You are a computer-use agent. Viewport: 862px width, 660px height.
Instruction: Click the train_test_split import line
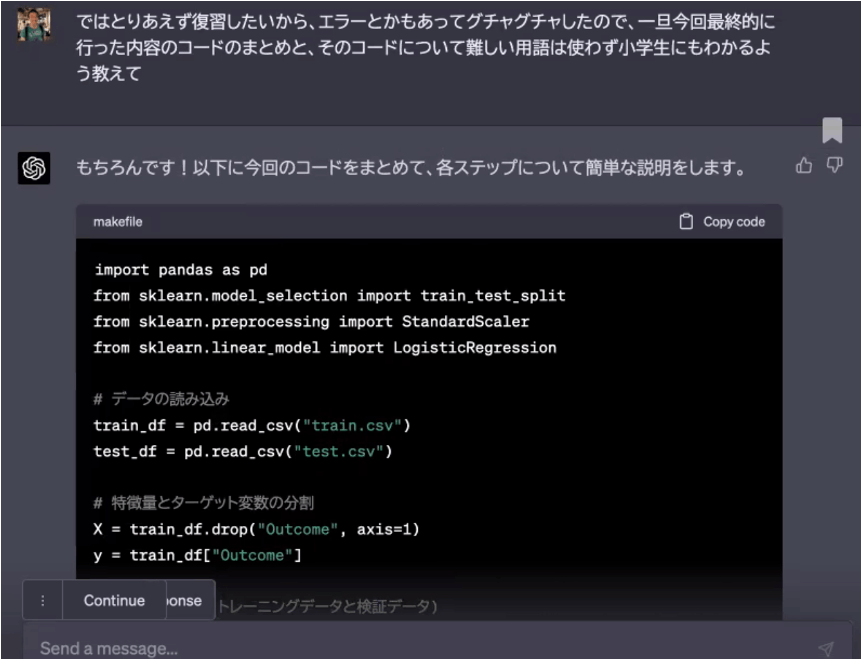point(329,296)
